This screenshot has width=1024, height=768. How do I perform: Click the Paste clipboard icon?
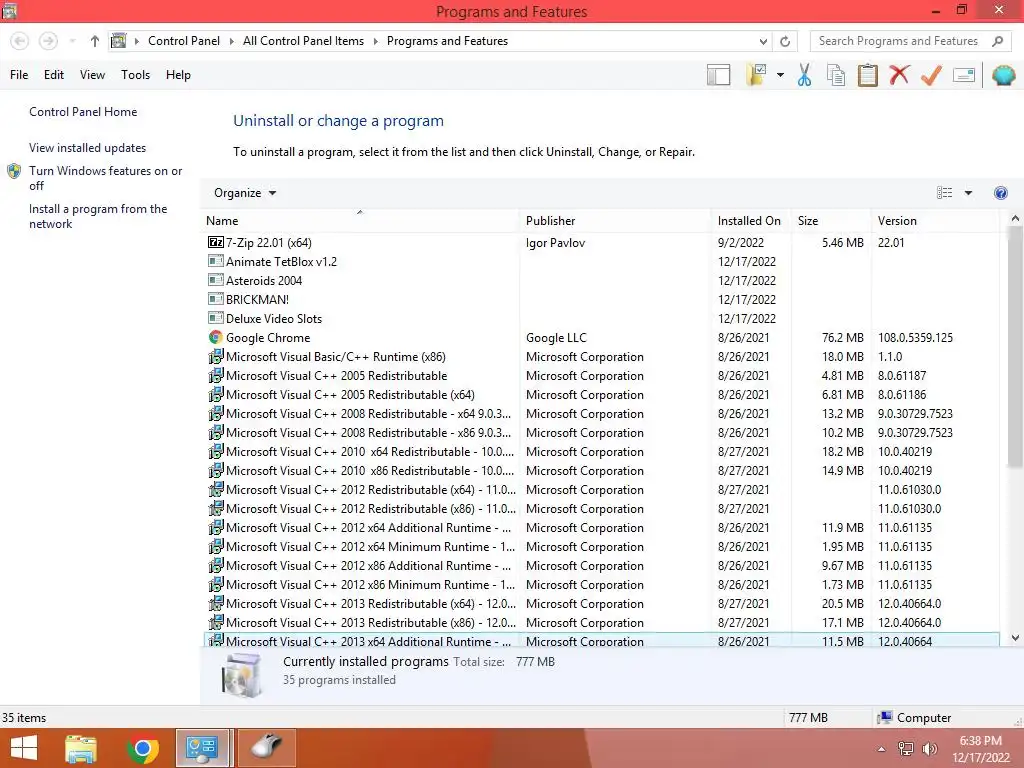point(867,75)
